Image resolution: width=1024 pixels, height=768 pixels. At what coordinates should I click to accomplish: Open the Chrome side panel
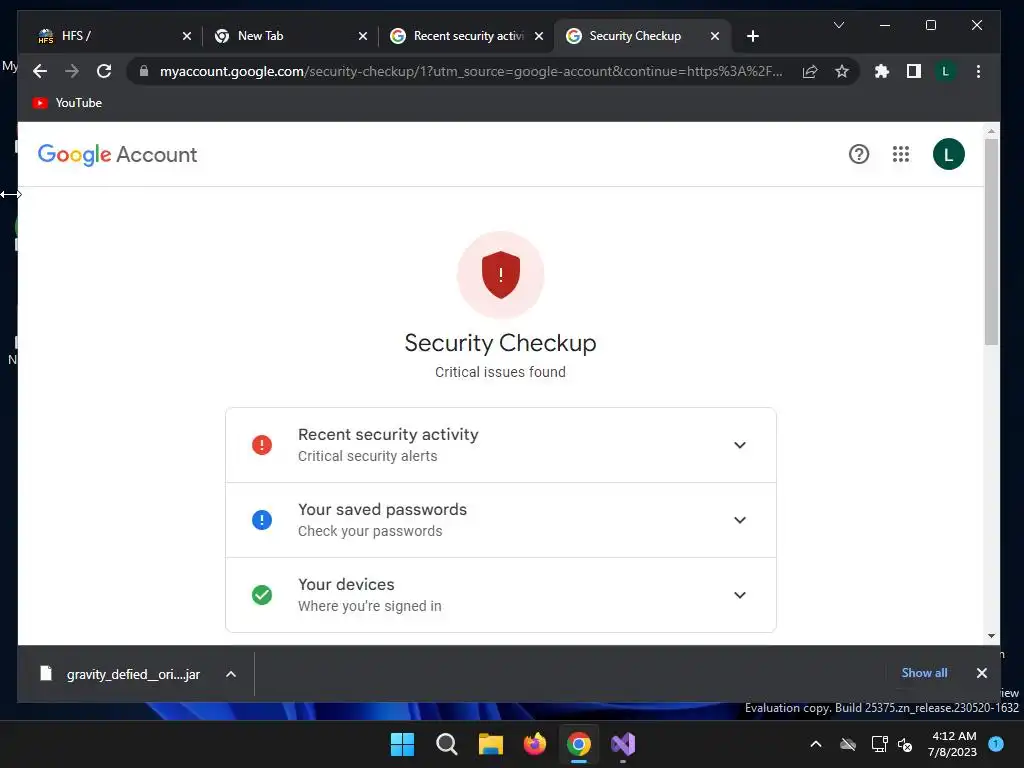click(x=914, y=71)
